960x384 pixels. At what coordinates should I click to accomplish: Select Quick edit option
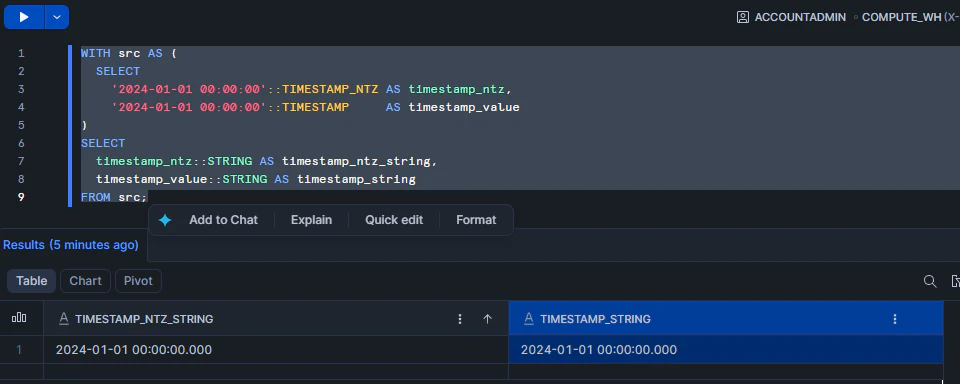coord(394,220)
